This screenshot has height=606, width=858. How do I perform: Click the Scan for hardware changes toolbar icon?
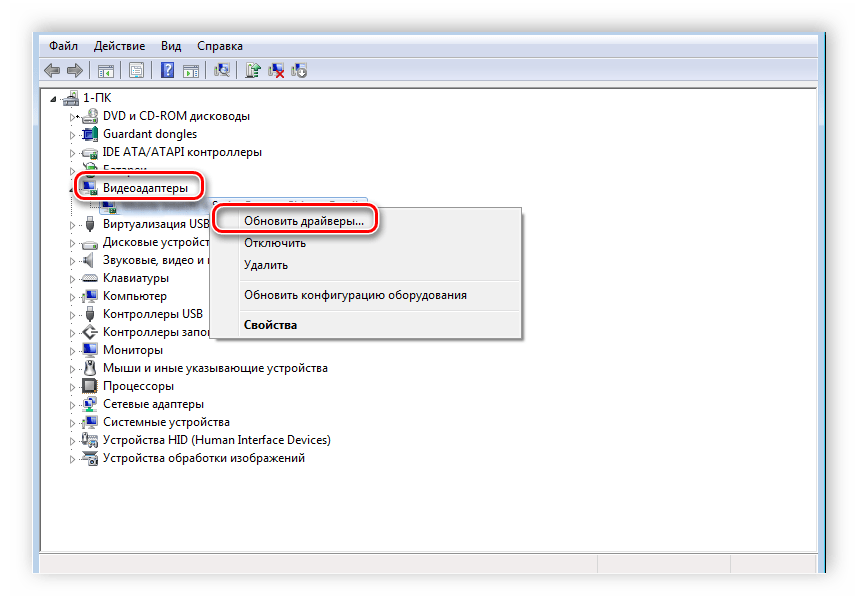[x=222, y=70]
